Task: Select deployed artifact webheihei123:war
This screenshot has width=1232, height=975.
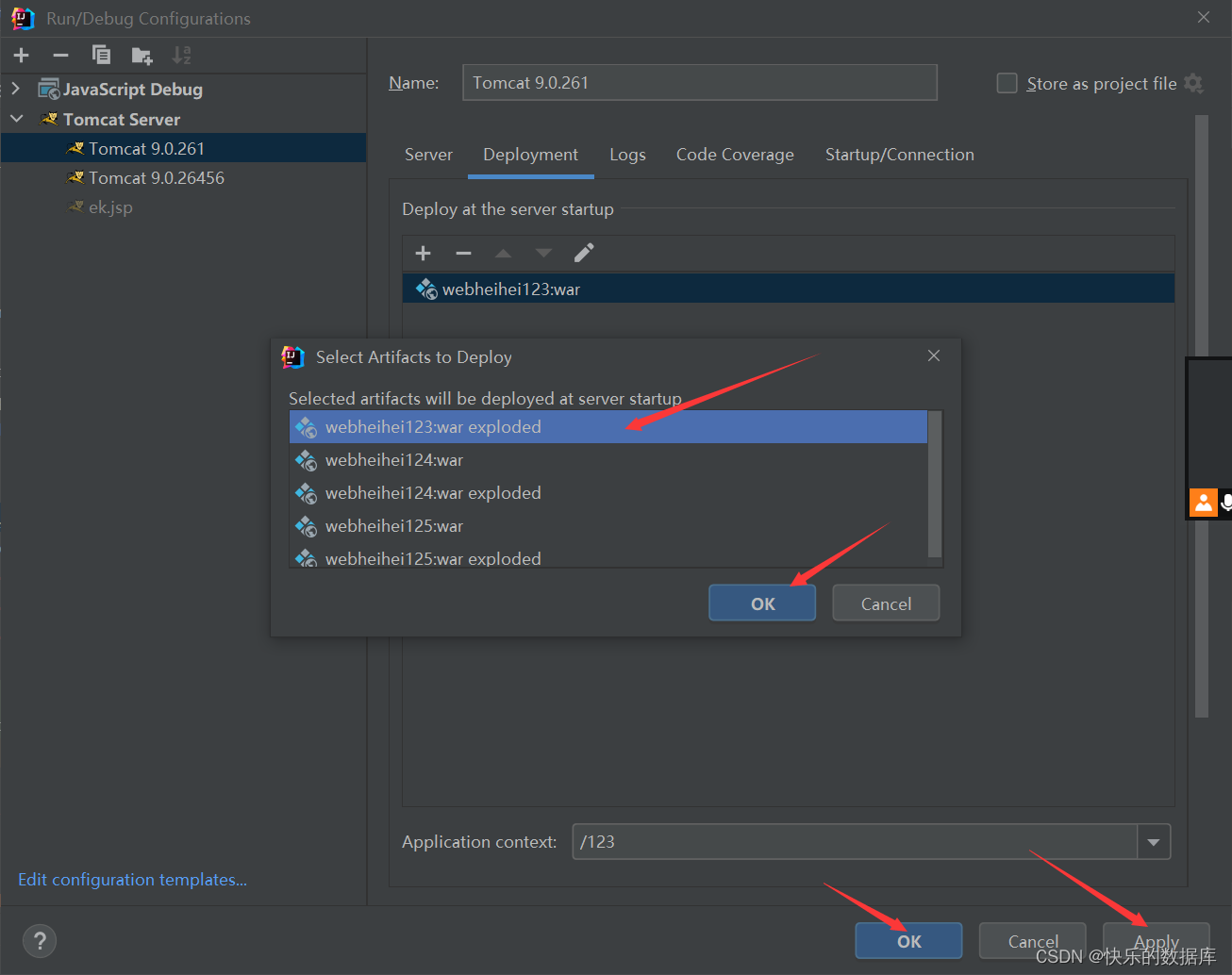Action: [789, 289]
